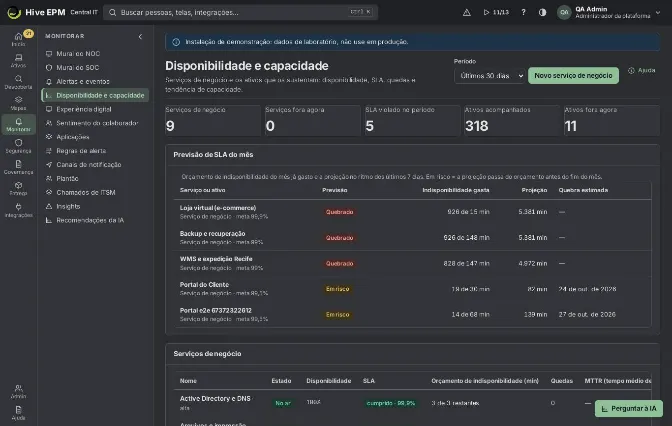Click the Central IT tenant label
Viewport: 672px width, 426px height.
(84, 12)
